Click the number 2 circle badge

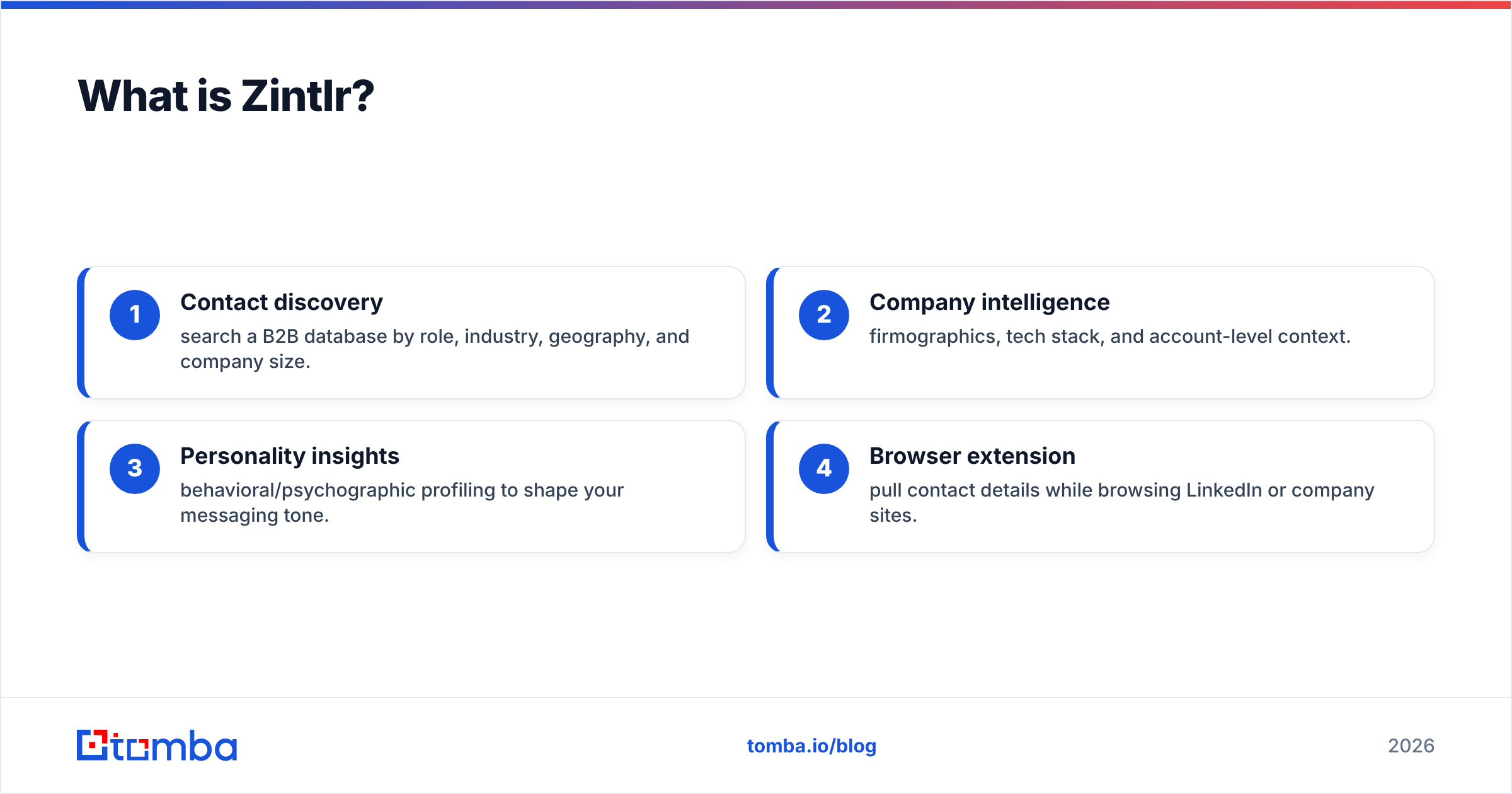(824, 315)
